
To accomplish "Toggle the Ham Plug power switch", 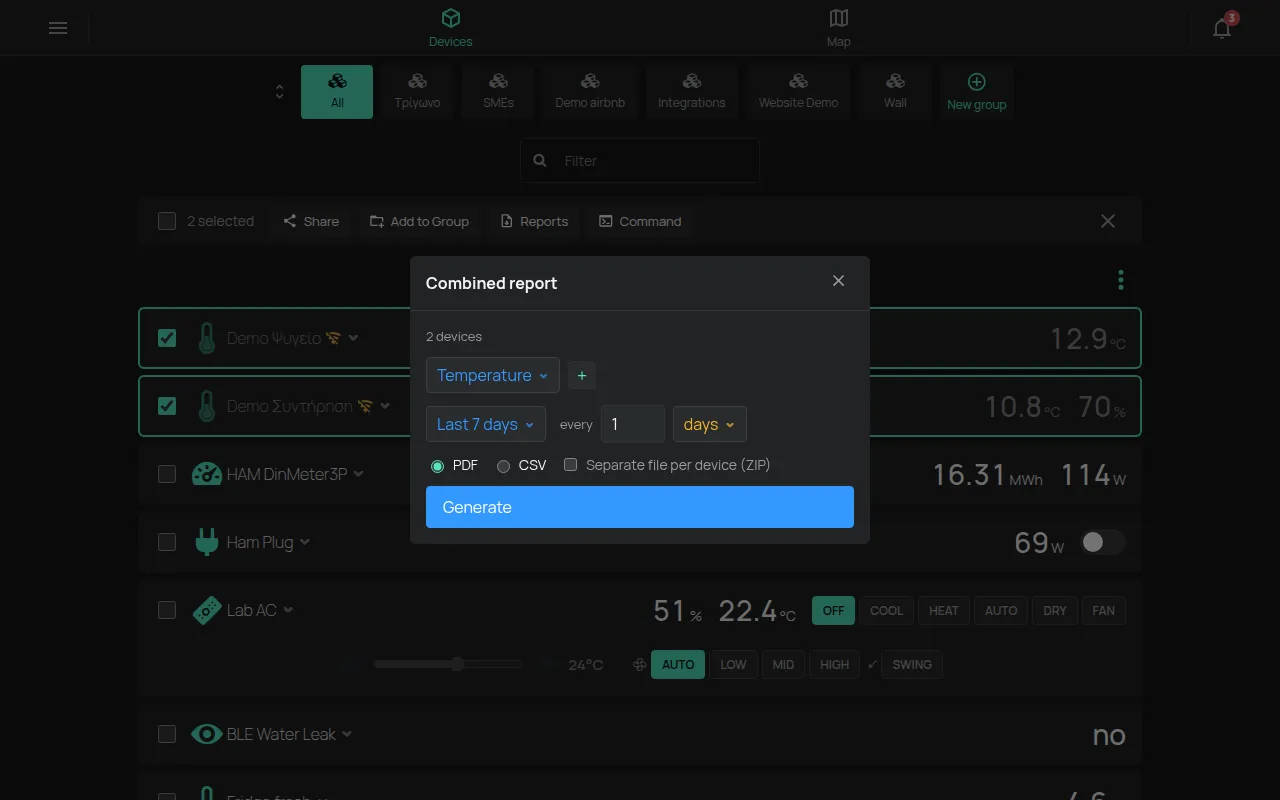I will (x=1103, y=542).
